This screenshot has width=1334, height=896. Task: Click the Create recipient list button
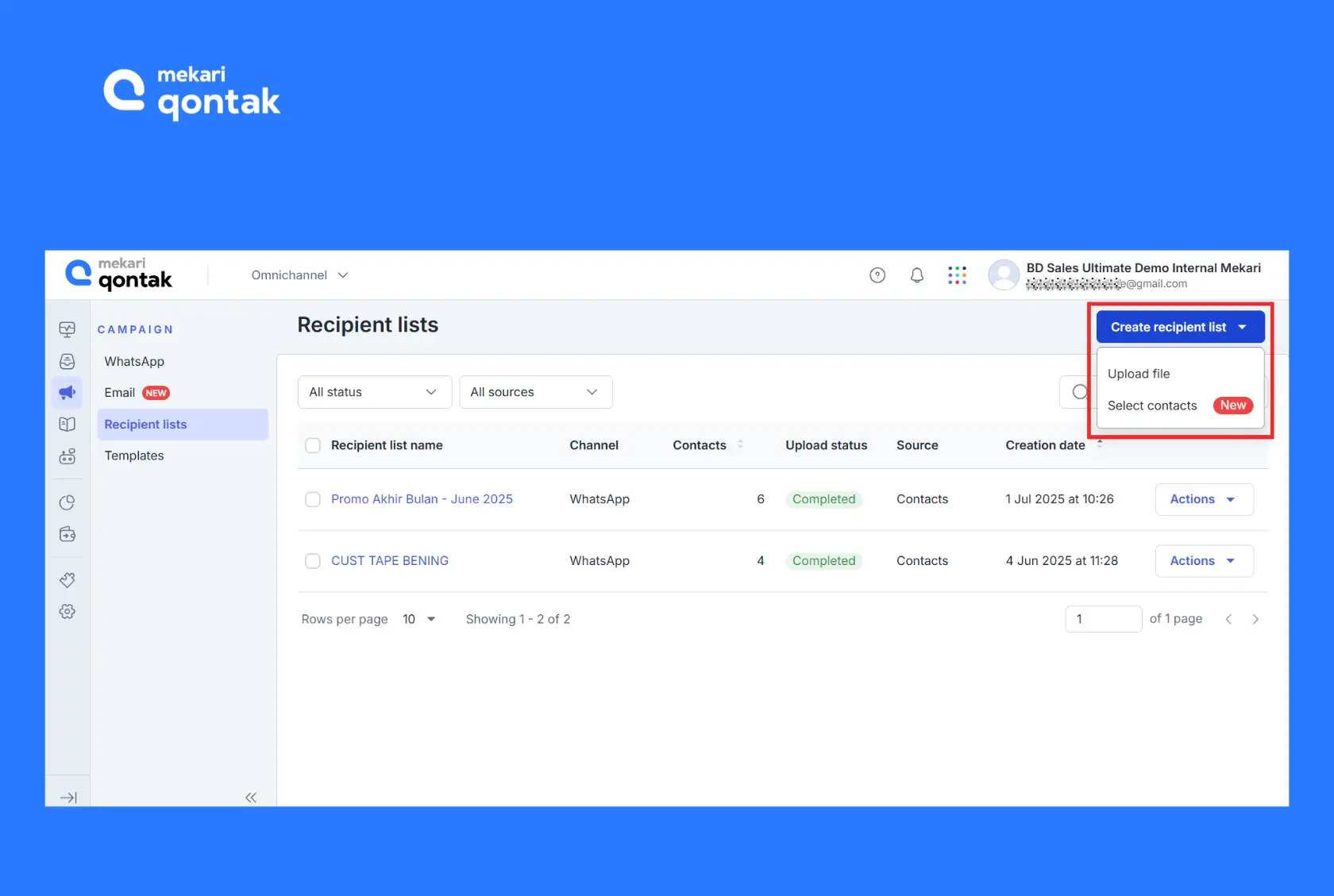1179,327
